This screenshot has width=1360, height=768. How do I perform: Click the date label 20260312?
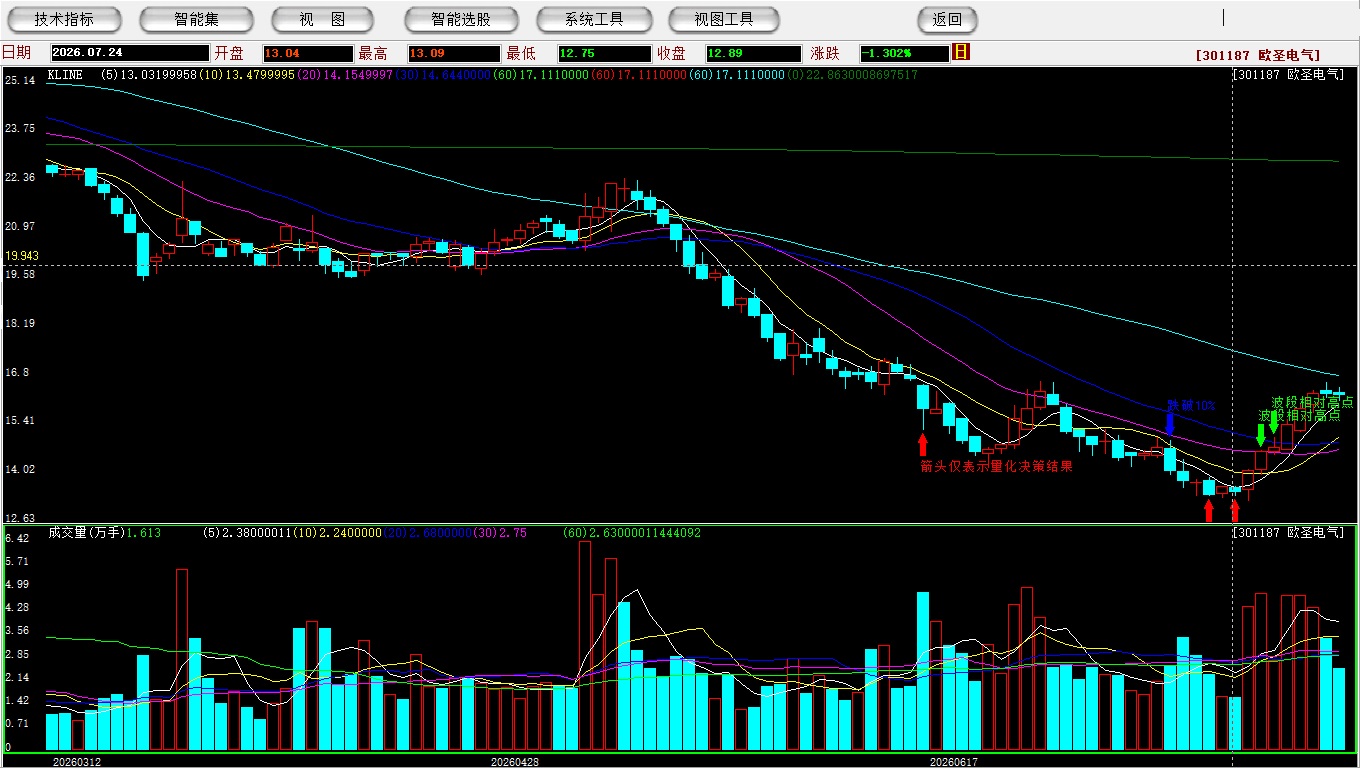tap(76, 762)
